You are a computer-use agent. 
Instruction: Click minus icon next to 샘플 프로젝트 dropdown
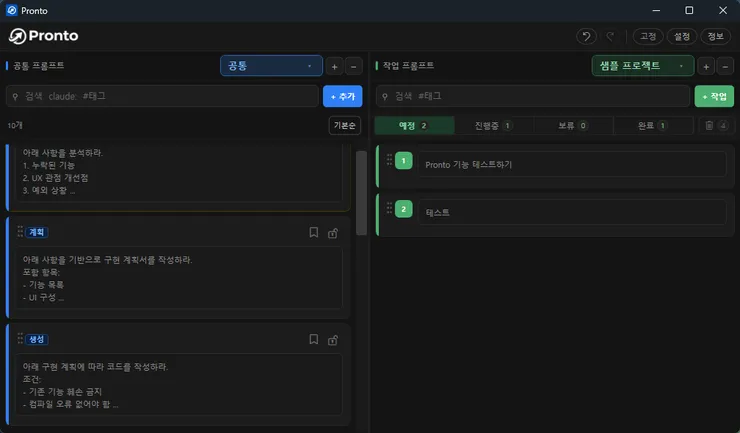coord(725,67)
